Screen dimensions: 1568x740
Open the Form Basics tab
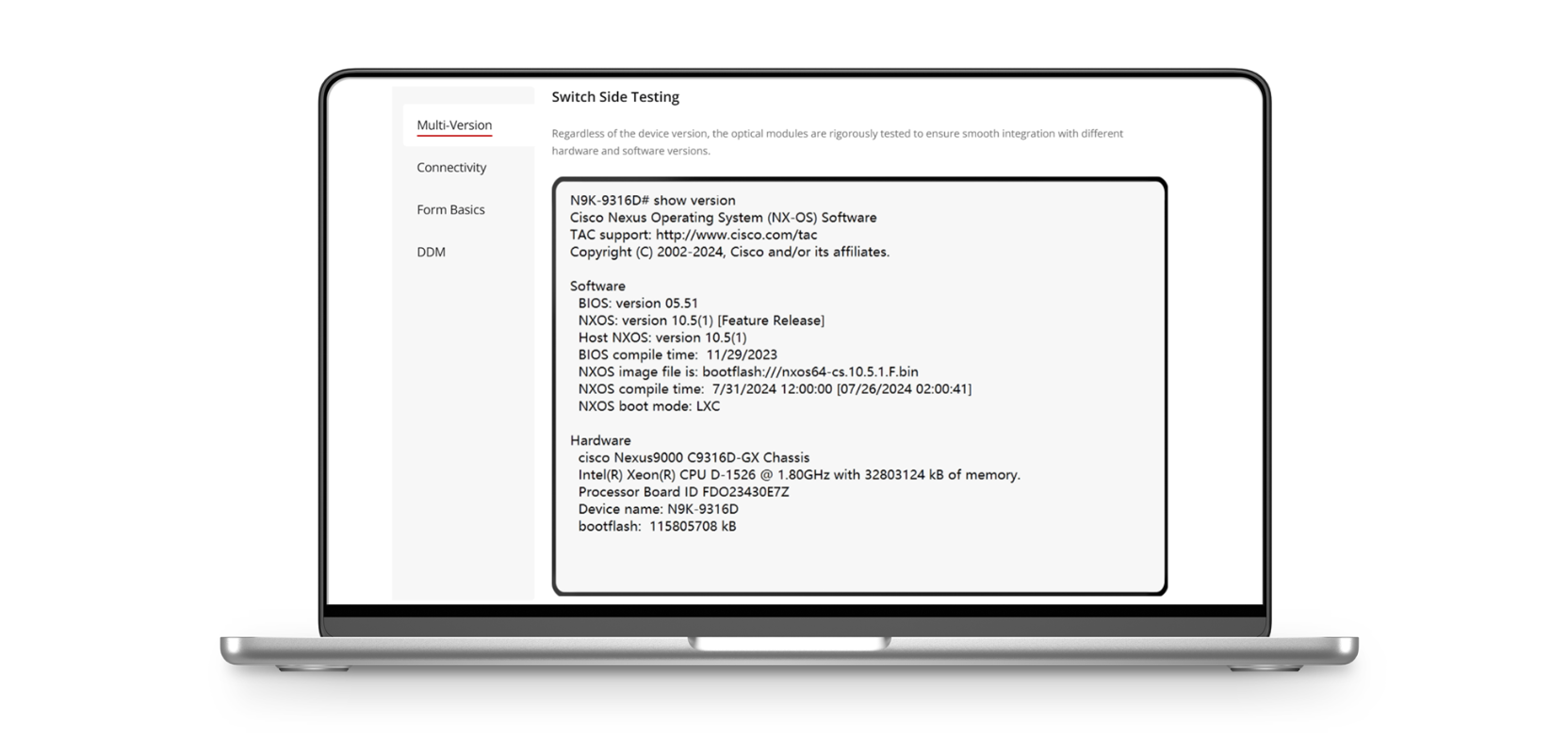[450, 210]
